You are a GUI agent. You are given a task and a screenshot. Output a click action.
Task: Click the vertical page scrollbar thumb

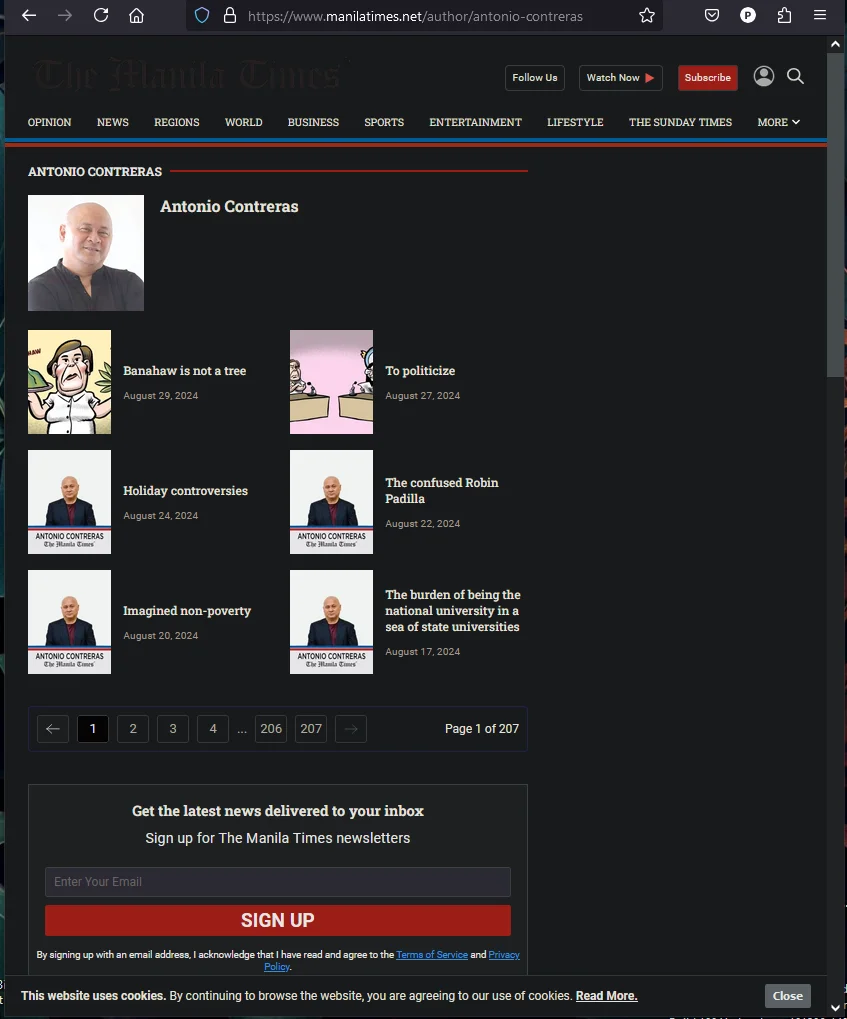pyautogui.click(x=835, y=214)
